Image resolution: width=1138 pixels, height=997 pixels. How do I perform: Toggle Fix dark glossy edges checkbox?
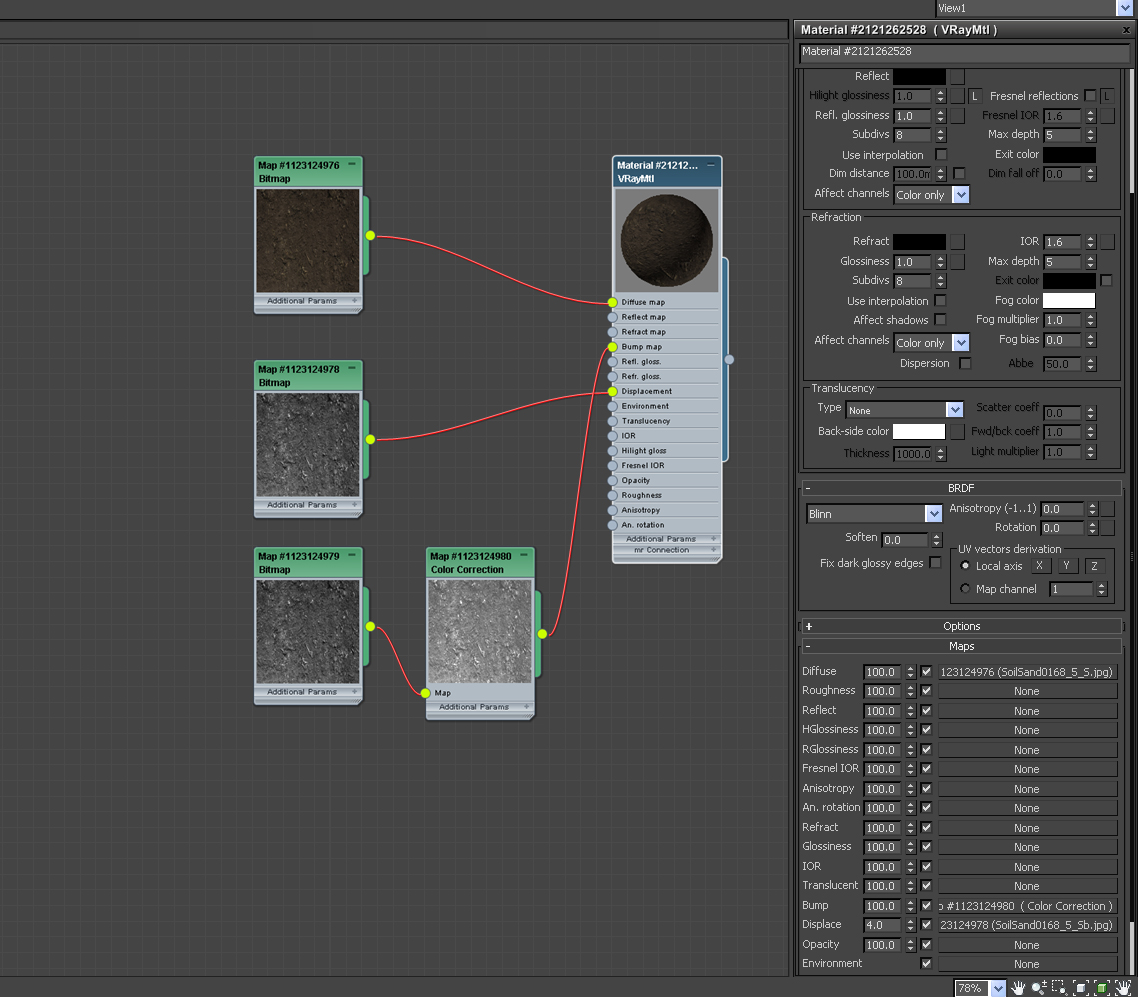pos(936,562)
